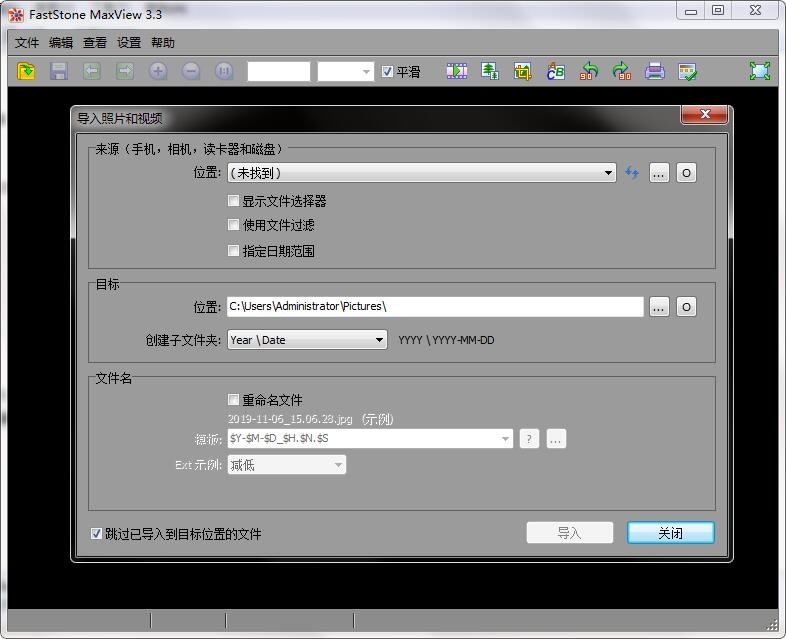The image size is (786, 639).
Task: Click the 关闭 button
Action: click(670, 533)
